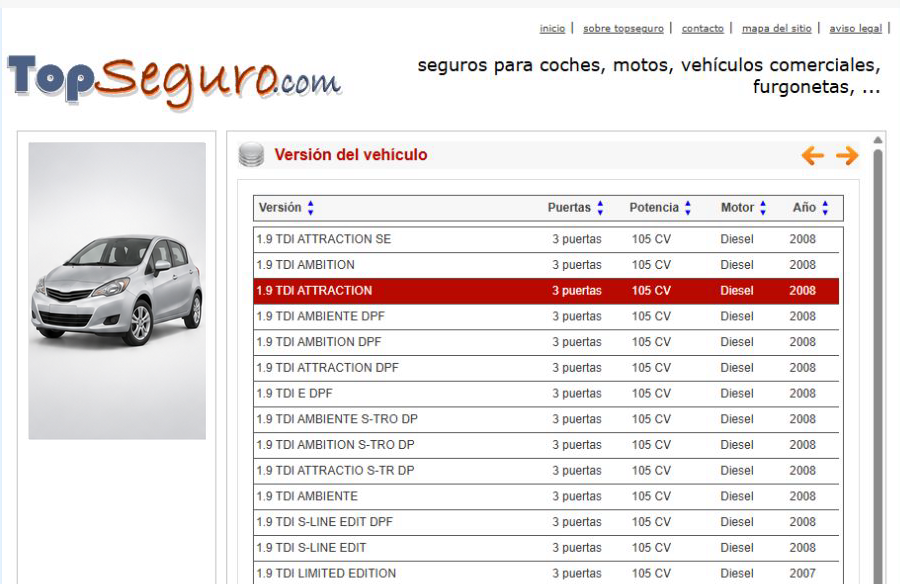The height and width of the screenshot is (584, 900).
Task: Open the contacto link
Action: (703, 28)
